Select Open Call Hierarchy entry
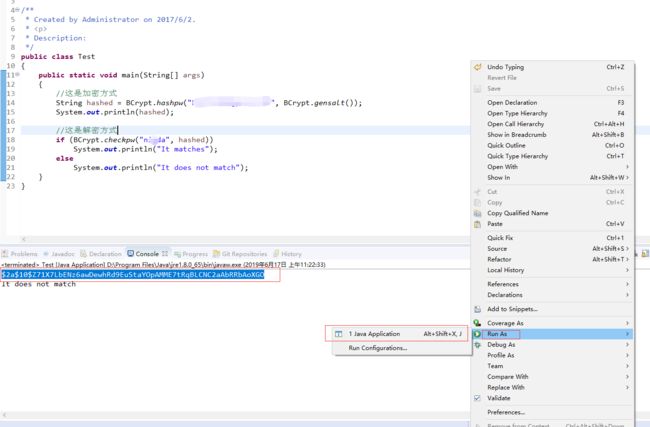Viewport: 650px width, 427px height. coord(553,124)
